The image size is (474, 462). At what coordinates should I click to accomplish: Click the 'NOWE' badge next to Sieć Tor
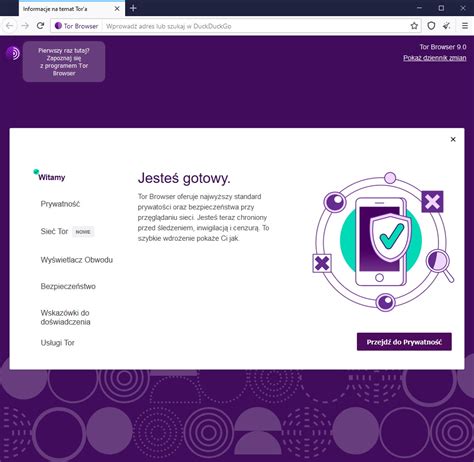tap(83, 232)
